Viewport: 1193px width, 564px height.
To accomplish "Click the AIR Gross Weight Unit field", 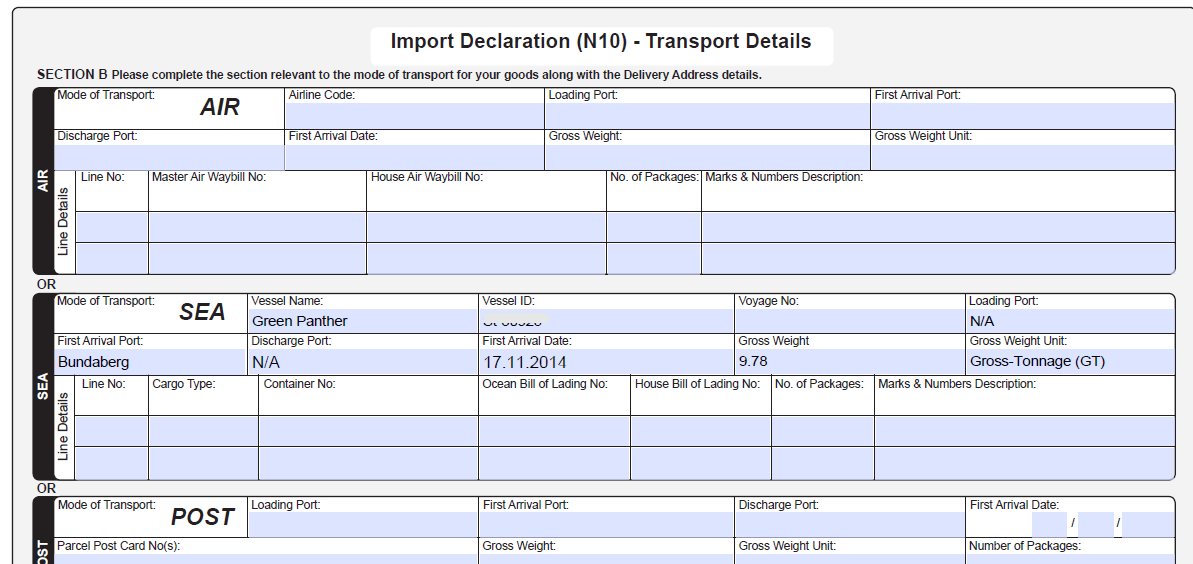I will pyautogui.click(x=1023, y=157).
